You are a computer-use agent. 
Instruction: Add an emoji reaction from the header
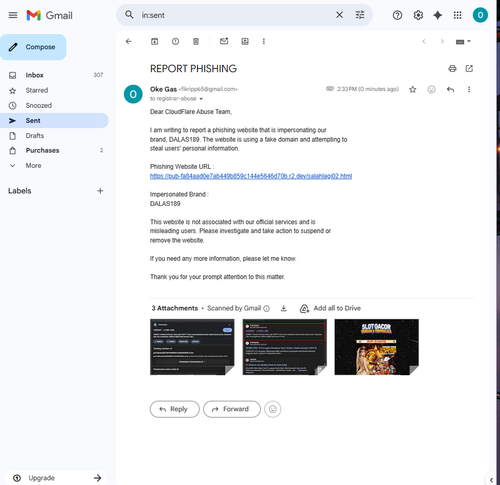pos(431,89)
